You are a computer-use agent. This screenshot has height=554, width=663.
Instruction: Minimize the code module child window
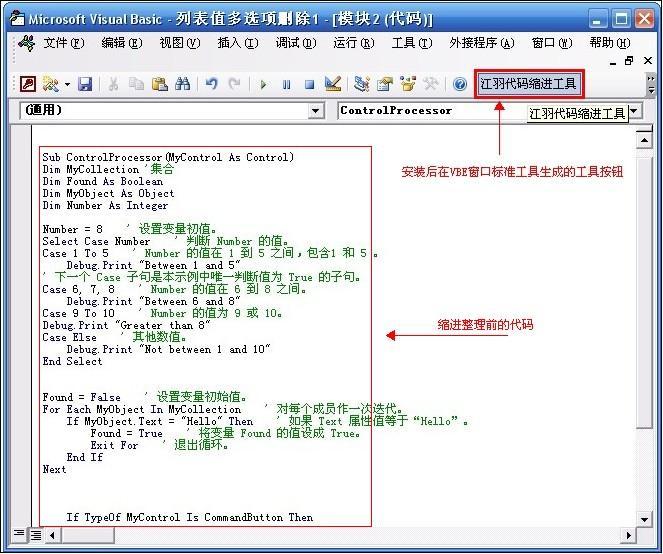(613, 62)
